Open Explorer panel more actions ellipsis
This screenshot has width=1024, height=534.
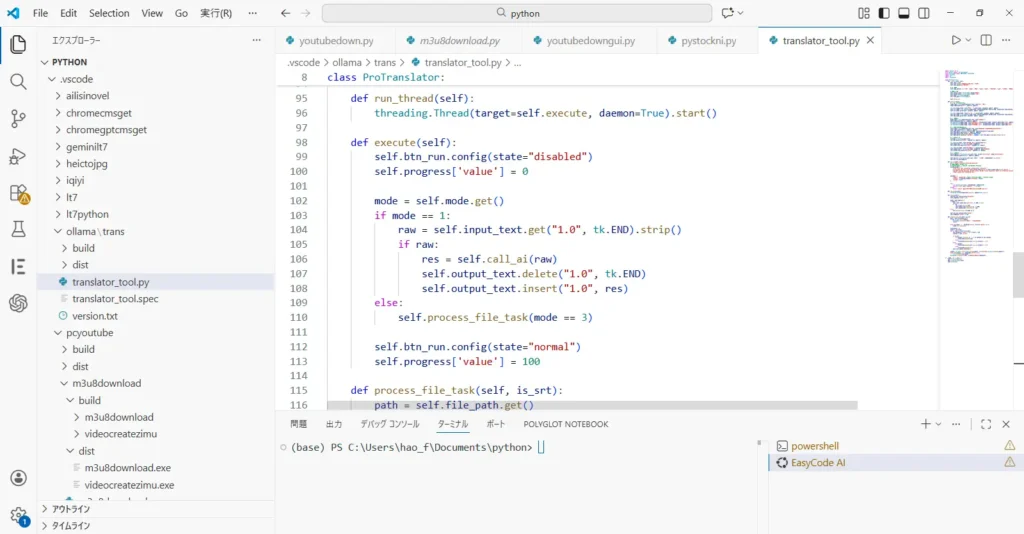(x=257, y=40)
